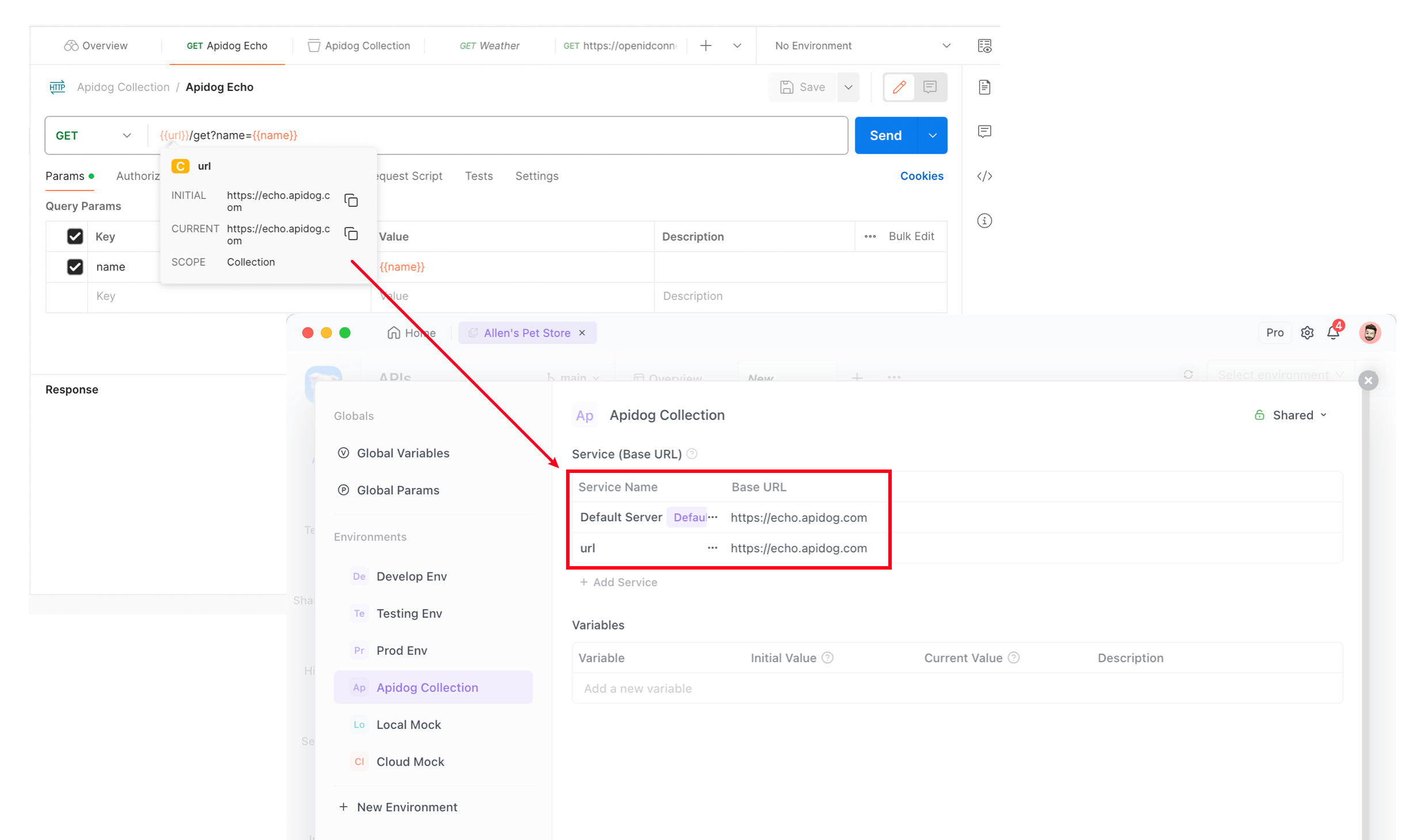Switch to the Apidog Collection tab
The width and height of the screenshot is (1413, 840).
point(359,45)
